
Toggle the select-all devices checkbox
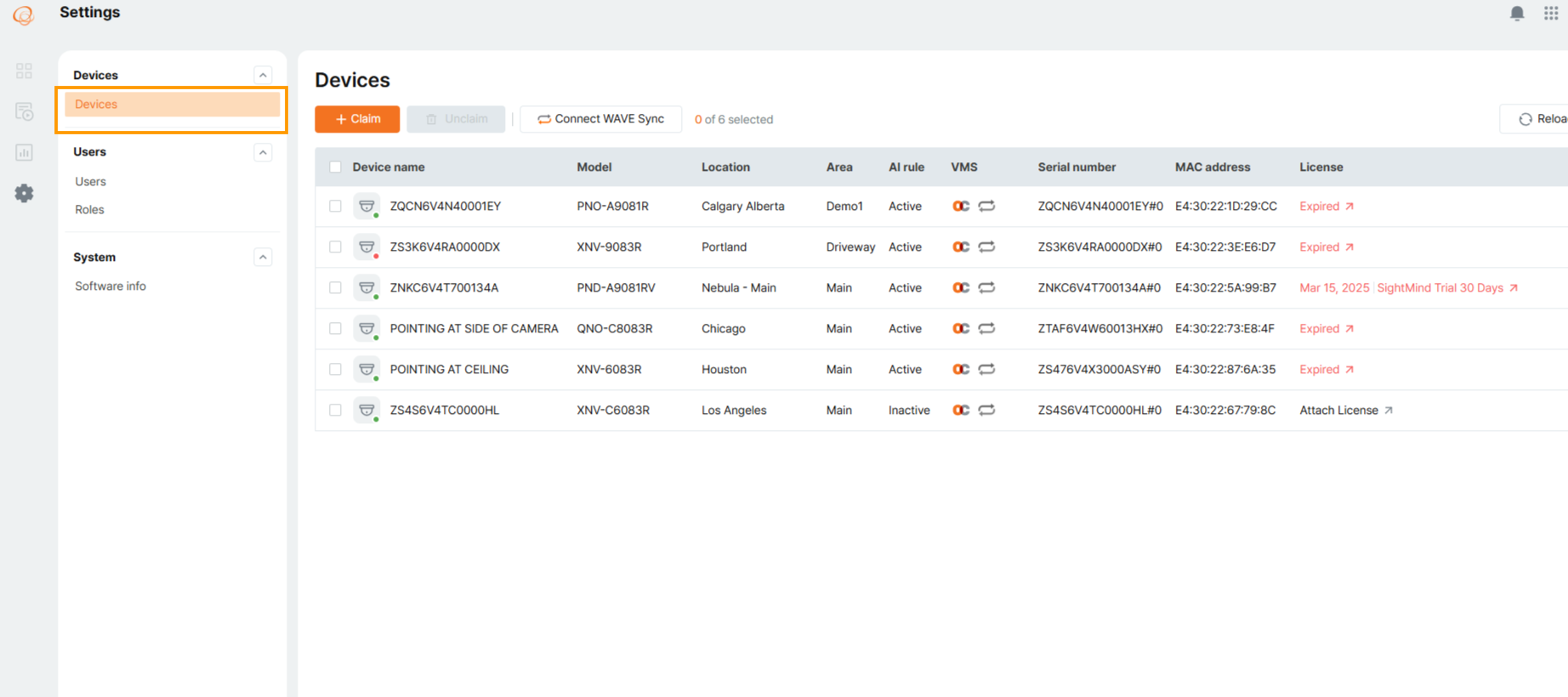click(x=335, y=167)
